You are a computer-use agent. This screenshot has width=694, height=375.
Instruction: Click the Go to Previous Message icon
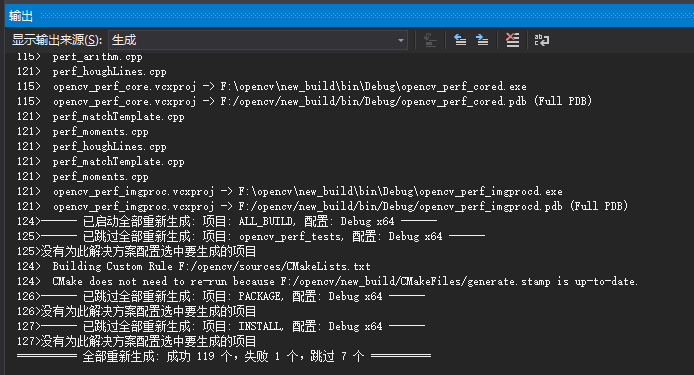[x=460, y=40]
